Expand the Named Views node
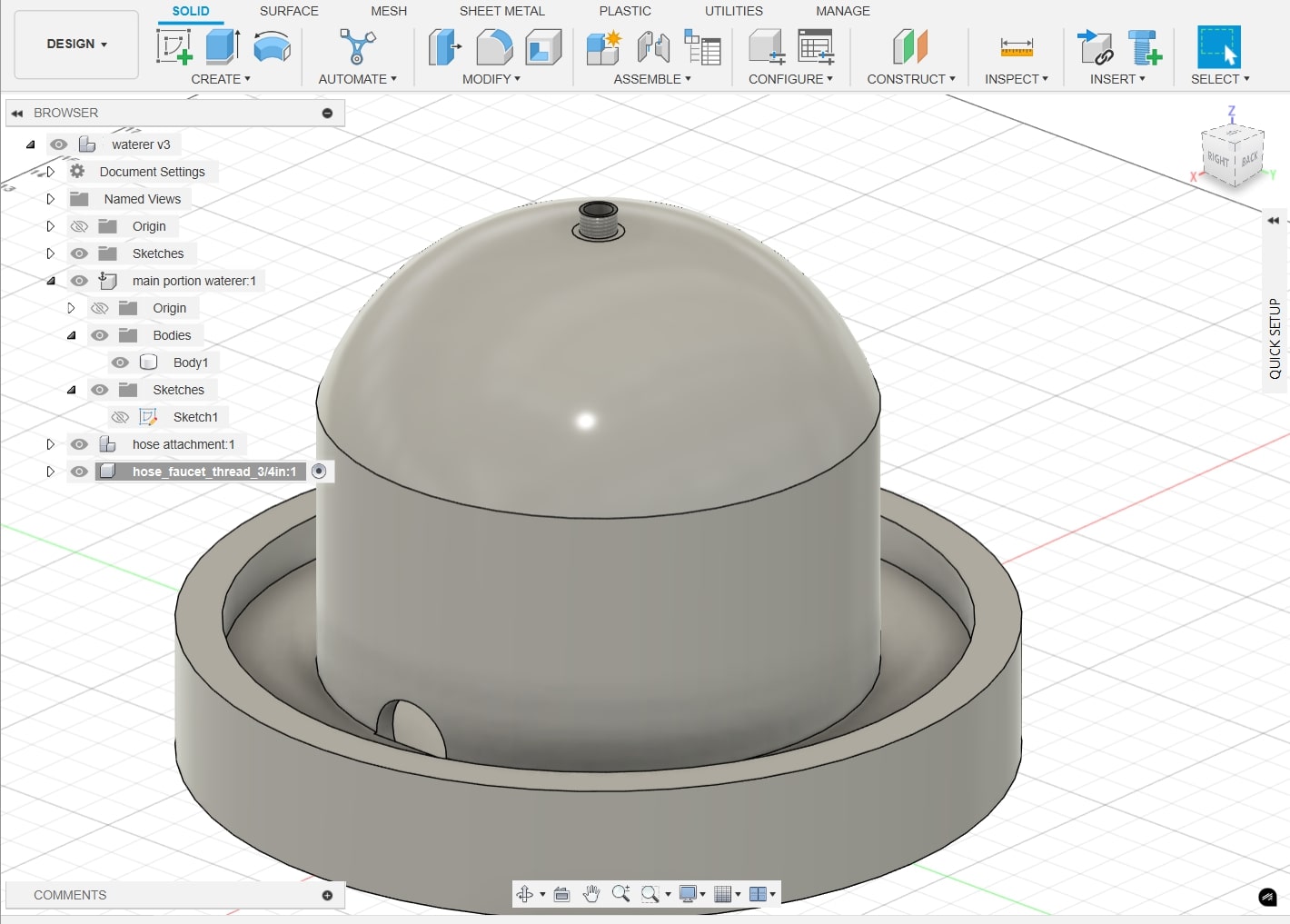This screenshot has width=1290, height=924. 51,198
